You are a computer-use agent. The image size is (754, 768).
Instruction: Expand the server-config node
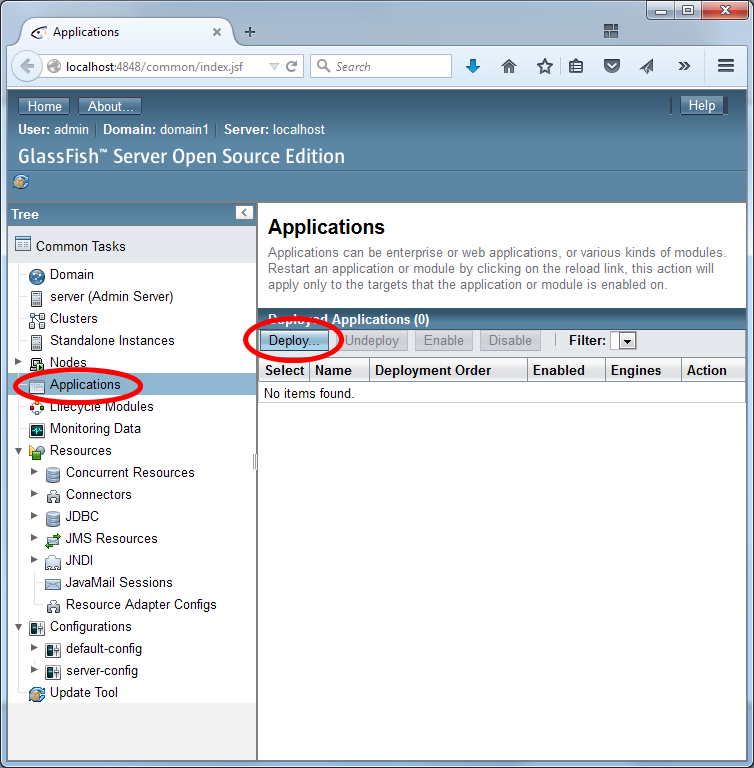34,670
